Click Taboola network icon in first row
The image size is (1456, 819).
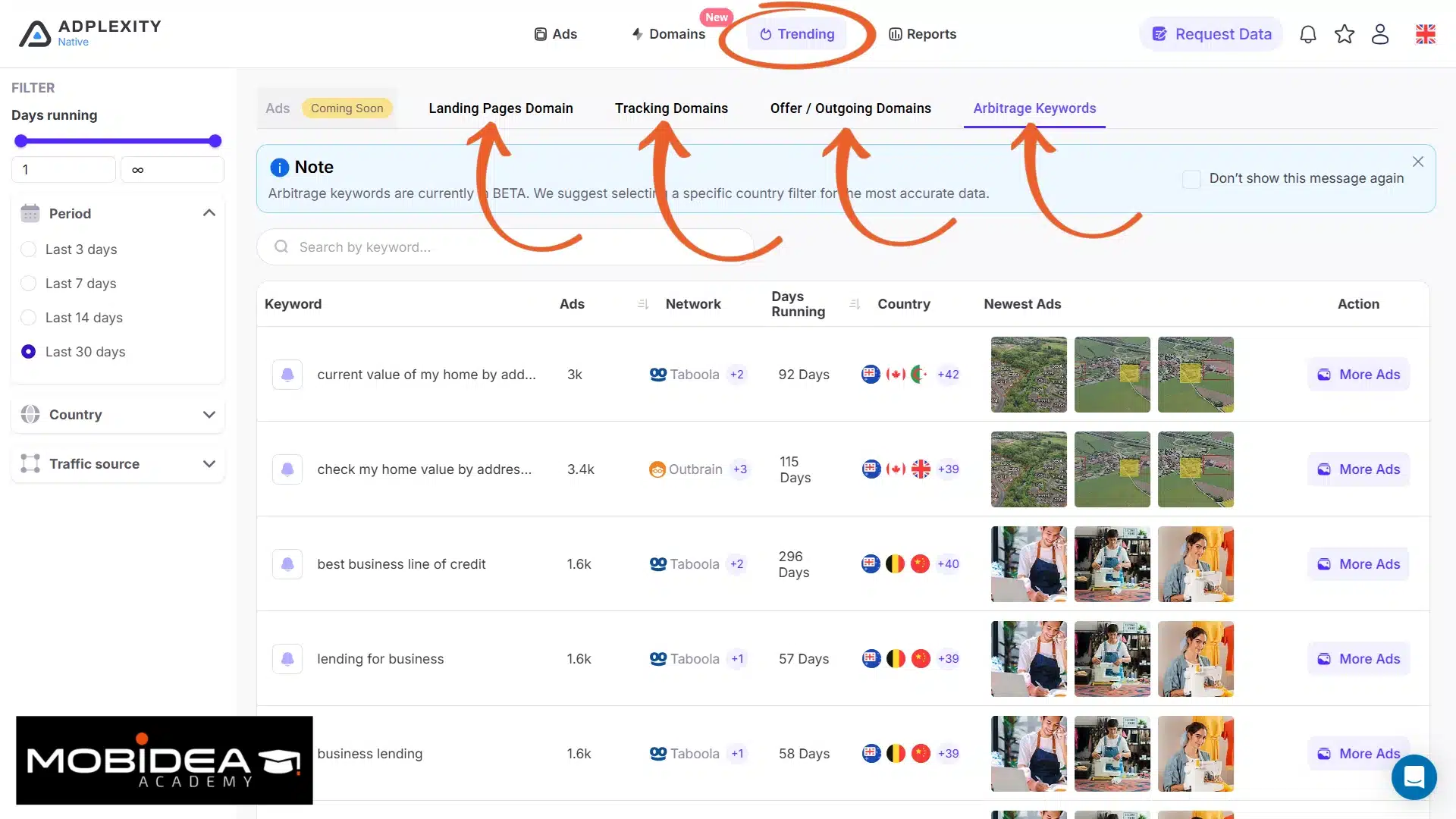coord(658,375)
